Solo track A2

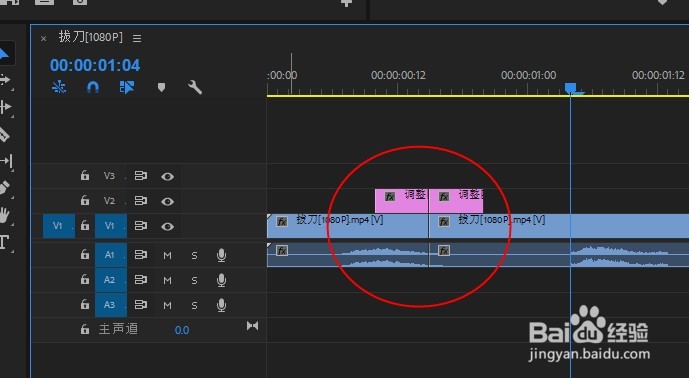pyautogui.click(x=194, y=280)
